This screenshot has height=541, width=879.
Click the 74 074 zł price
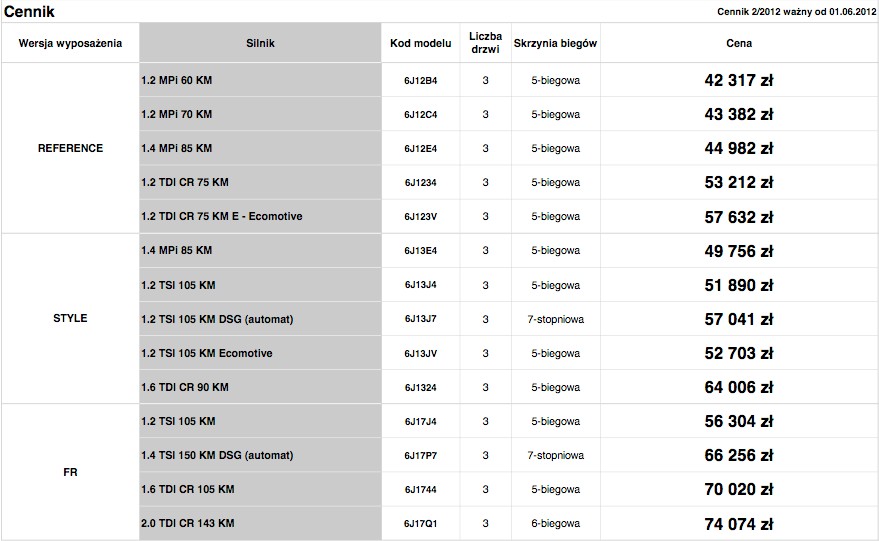pos(739,524)
